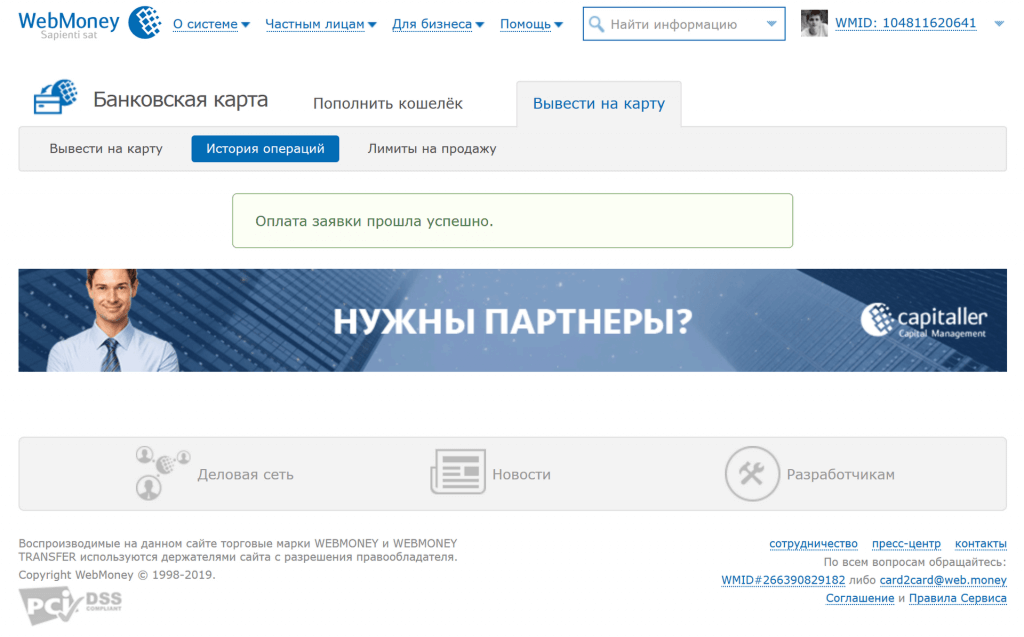Follow the сотрудничество footer link
The image size is (1024, 637).
click(x=813, y=544)
